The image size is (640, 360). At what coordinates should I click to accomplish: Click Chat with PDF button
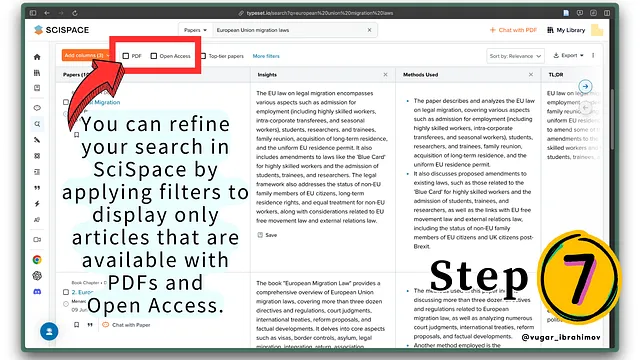(513, 30)
